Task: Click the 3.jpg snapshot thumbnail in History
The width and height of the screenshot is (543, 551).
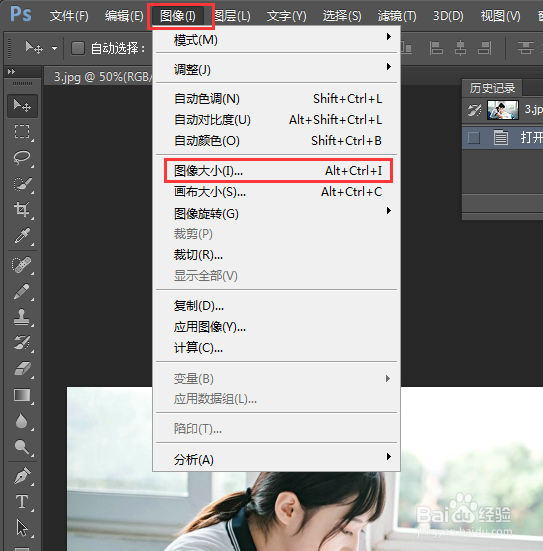Action: pyautogui.click(x=503, y=110)
